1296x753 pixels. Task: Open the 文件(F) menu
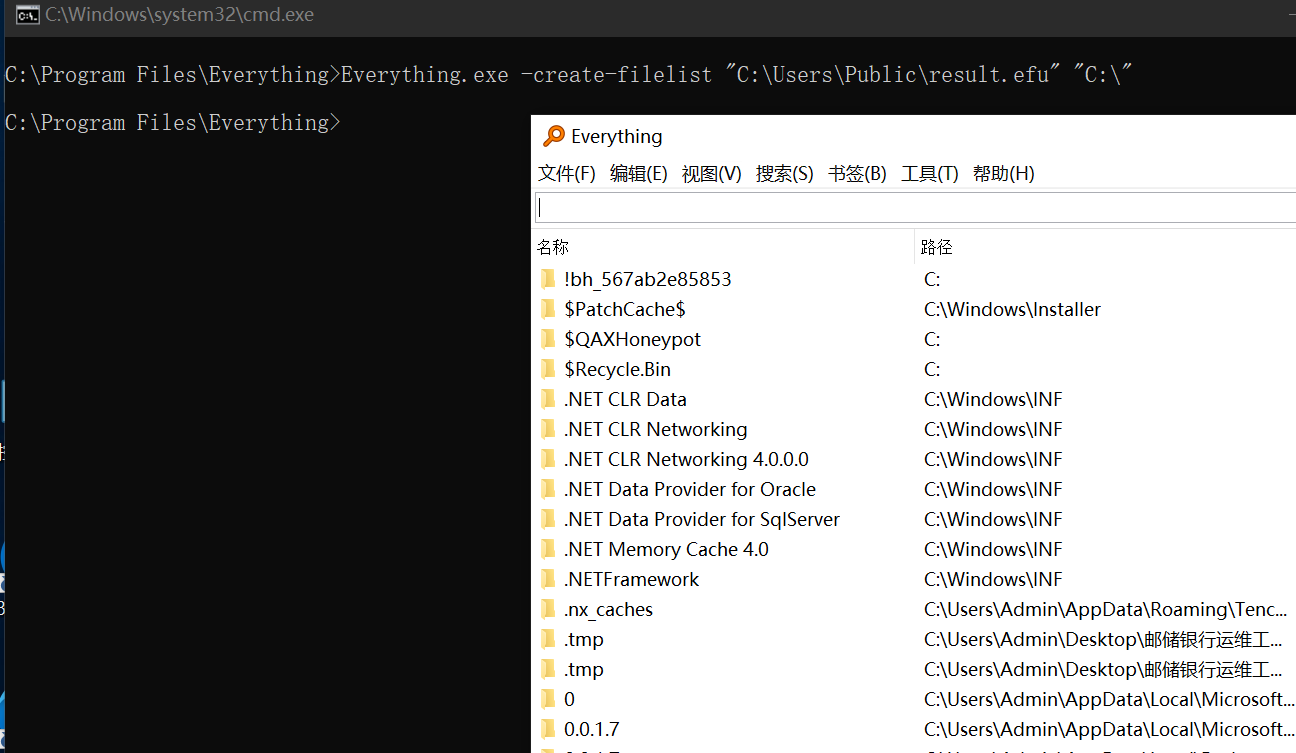566,174
